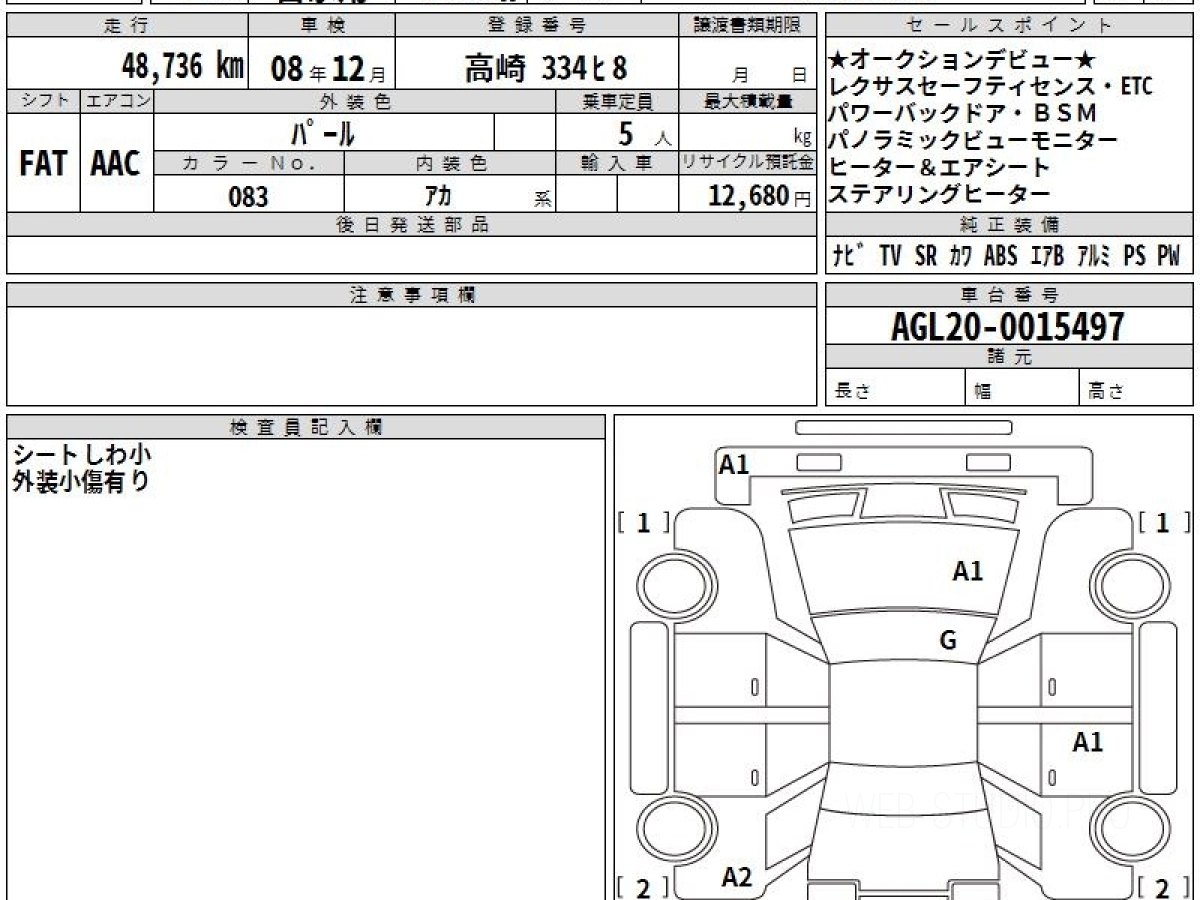The image size is (1200, 900).
Task: Select the mileage value 48,736 km
Action: pyautogui.click(x=183, y=67)
